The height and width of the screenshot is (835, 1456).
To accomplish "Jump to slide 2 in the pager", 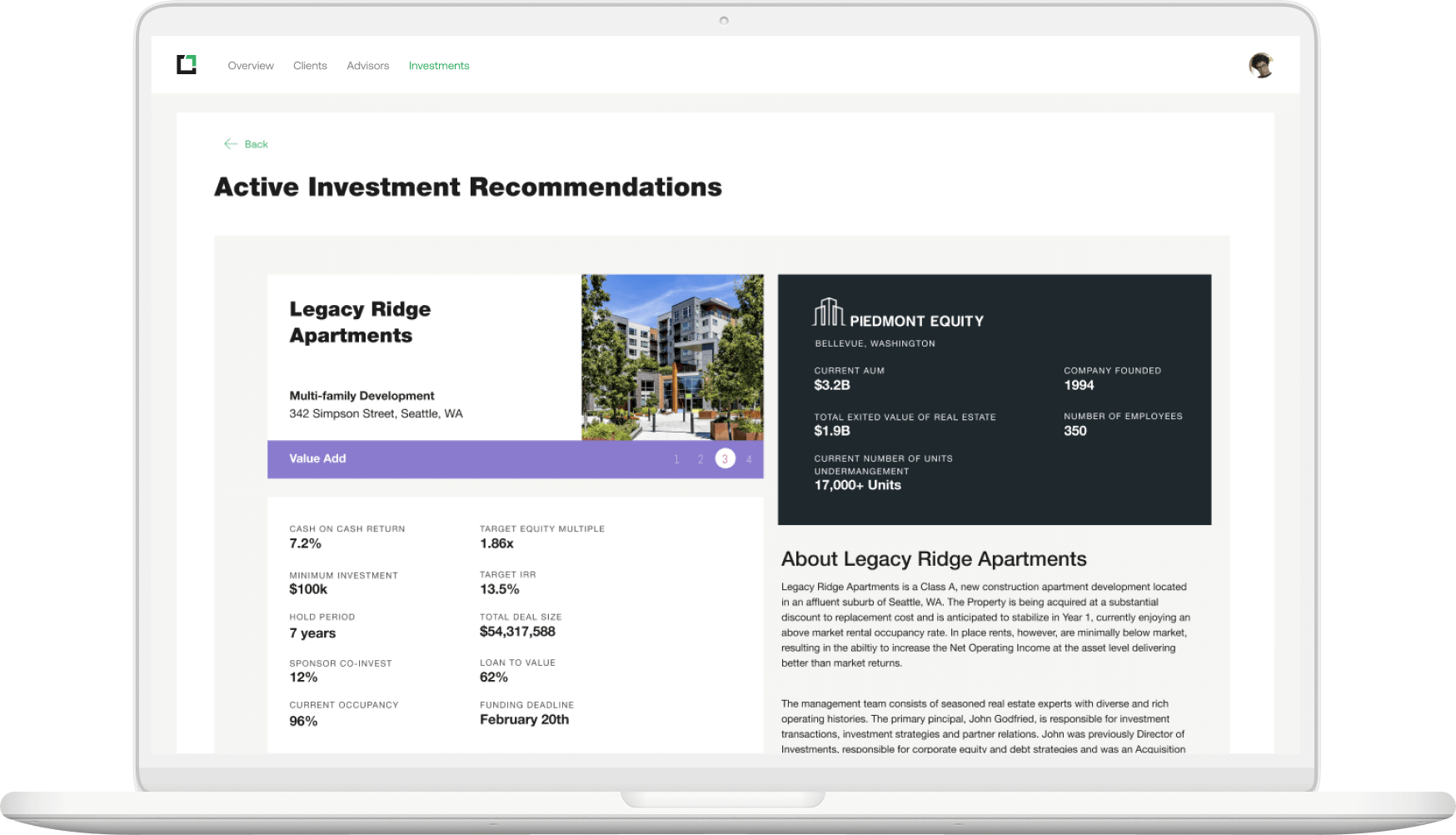I will click(701, 459).
